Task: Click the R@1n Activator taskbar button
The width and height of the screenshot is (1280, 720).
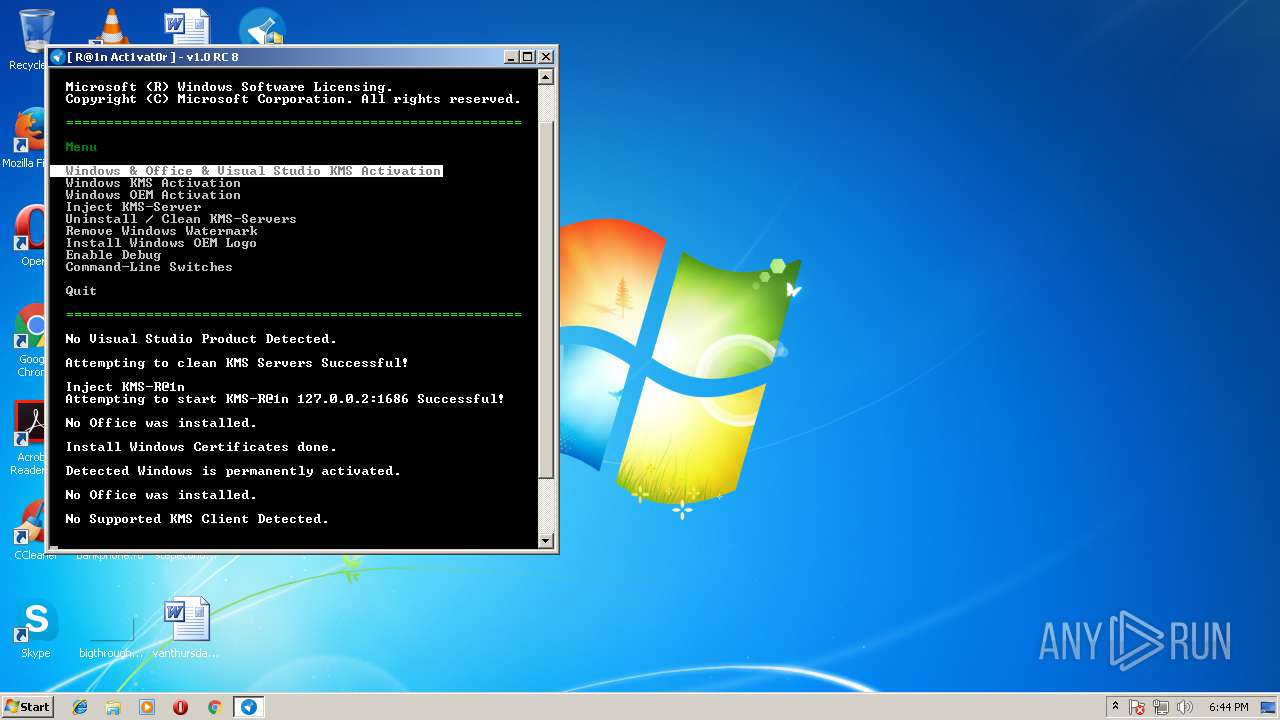Action: tap(249, 707)
